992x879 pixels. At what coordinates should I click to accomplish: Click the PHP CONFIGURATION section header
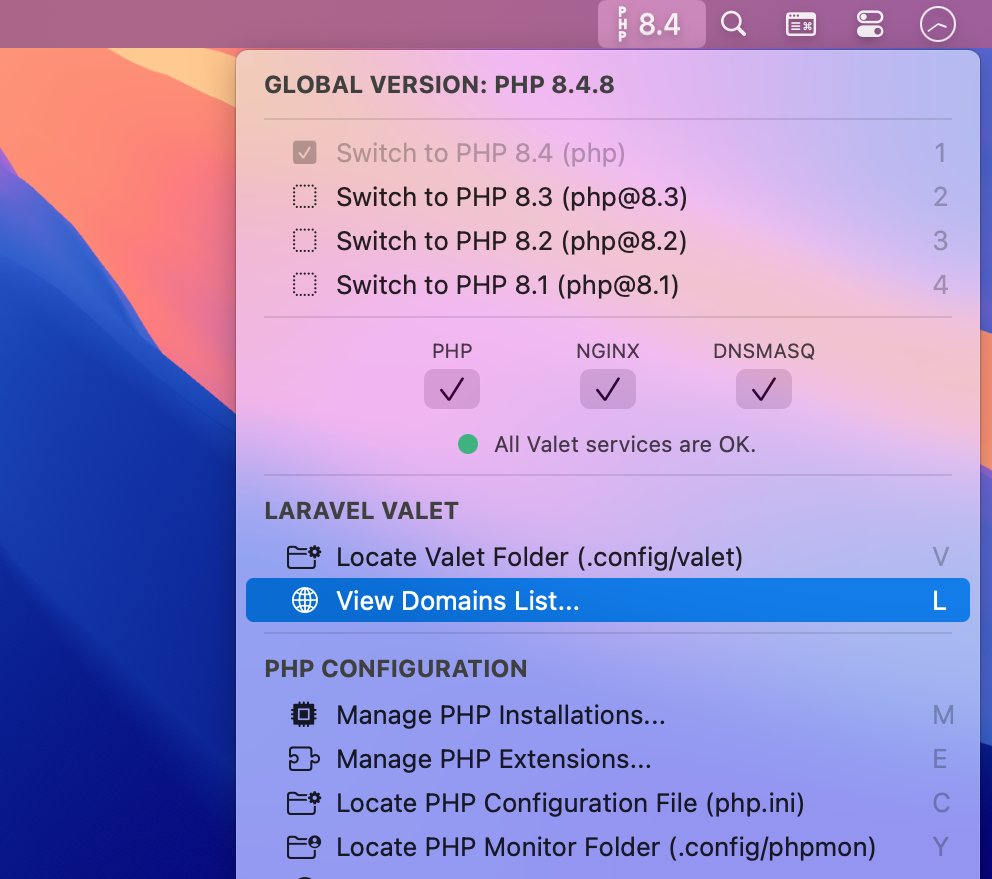(395, 669)
